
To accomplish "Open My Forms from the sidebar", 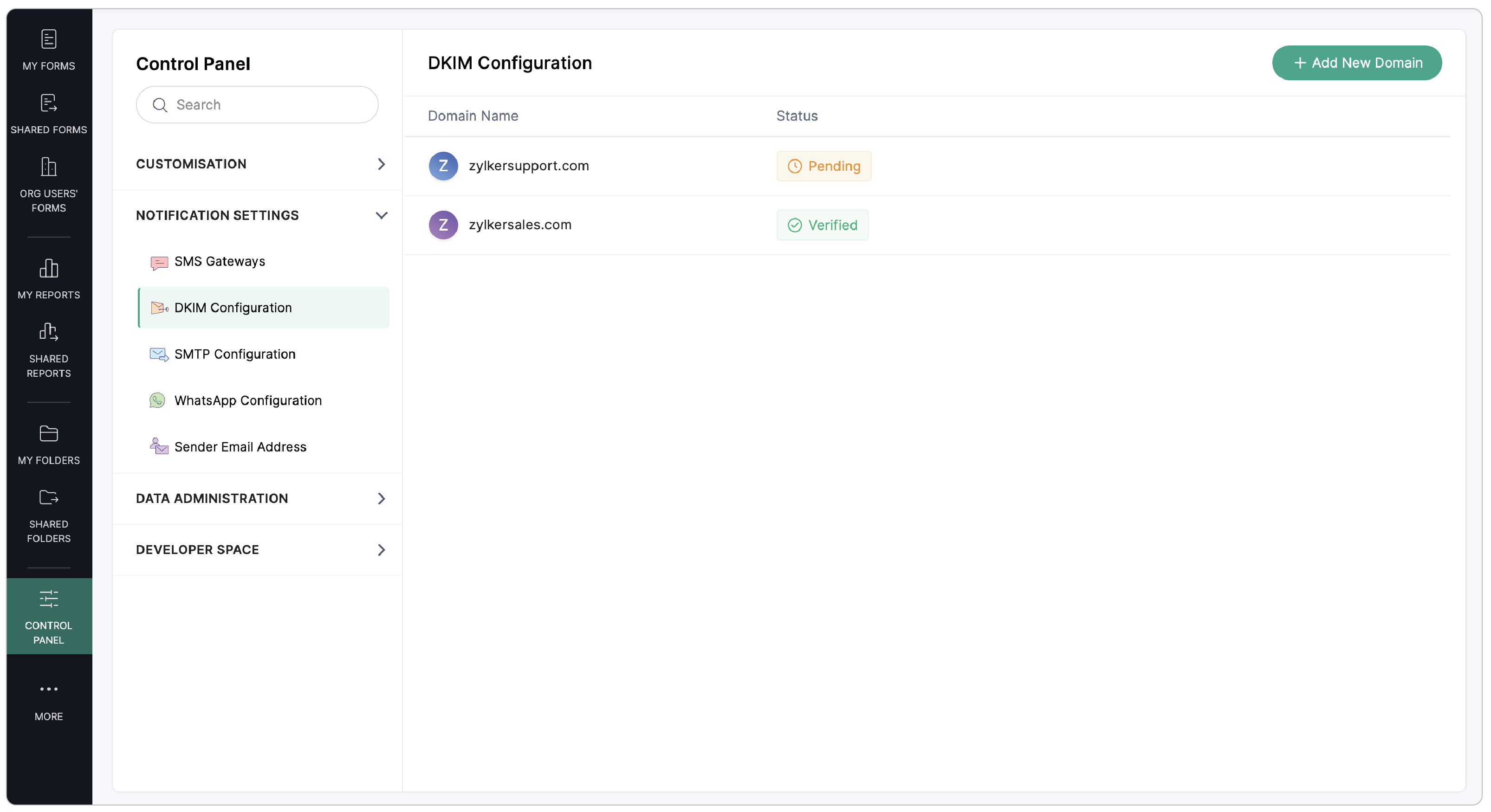I will [x=49, y=50].
